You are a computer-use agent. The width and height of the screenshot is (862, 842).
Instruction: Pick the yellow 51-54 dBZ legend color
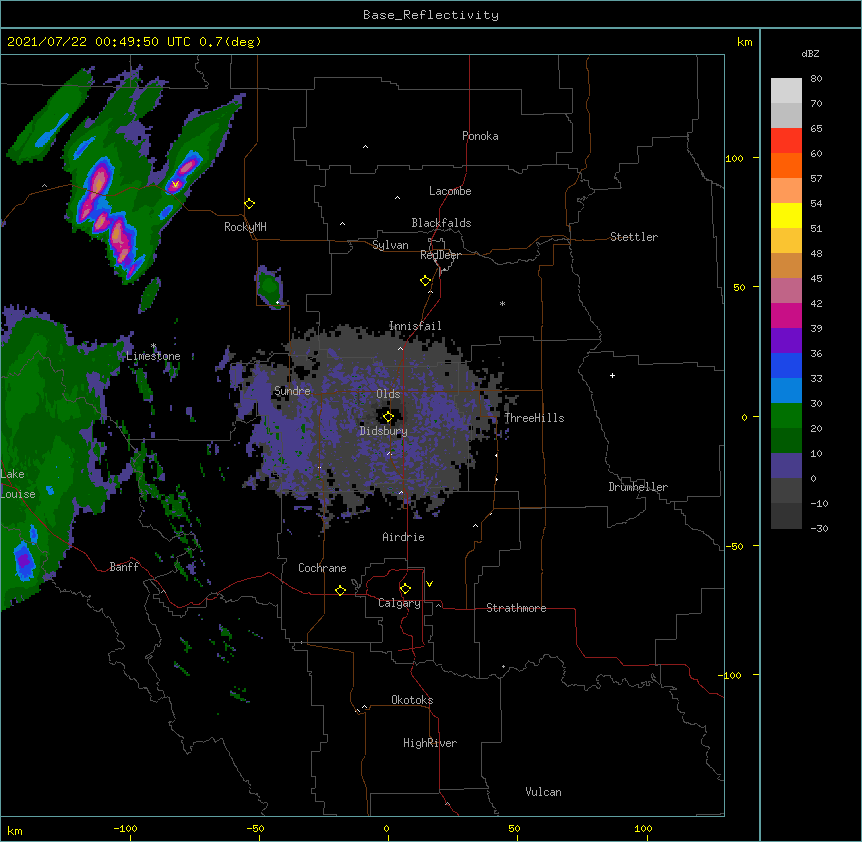[786, 216]
